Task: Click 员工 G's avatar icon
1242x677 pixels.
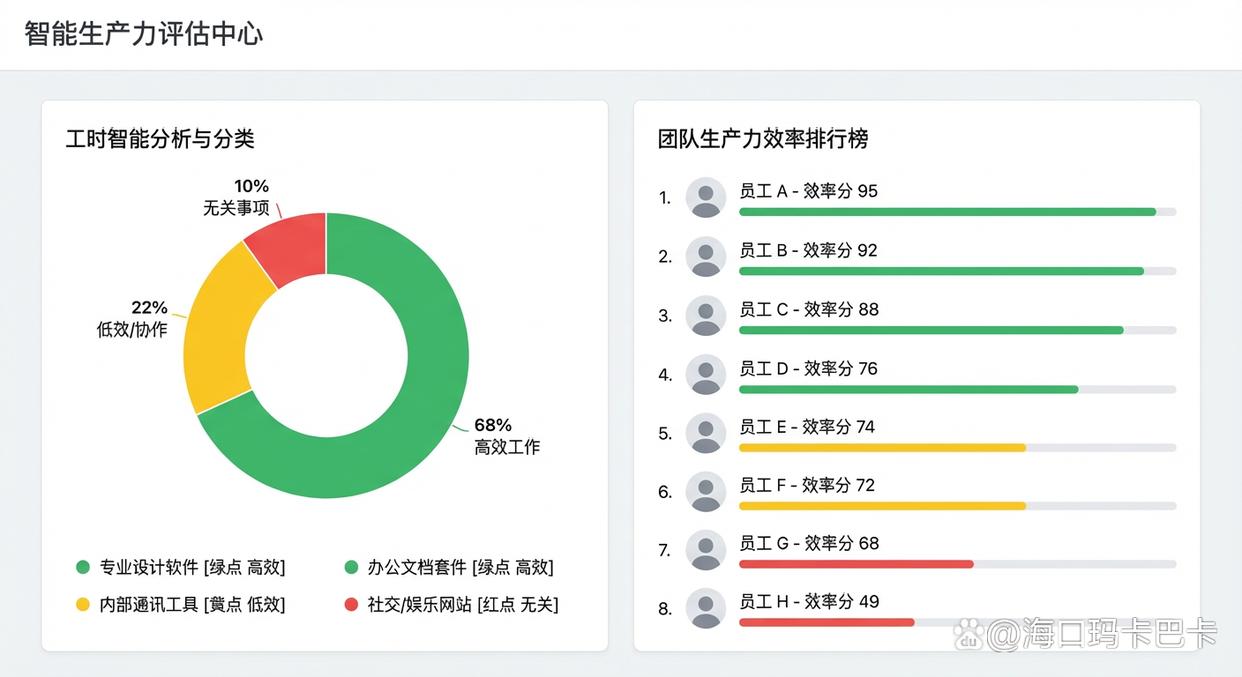Action: click(706, 550)
